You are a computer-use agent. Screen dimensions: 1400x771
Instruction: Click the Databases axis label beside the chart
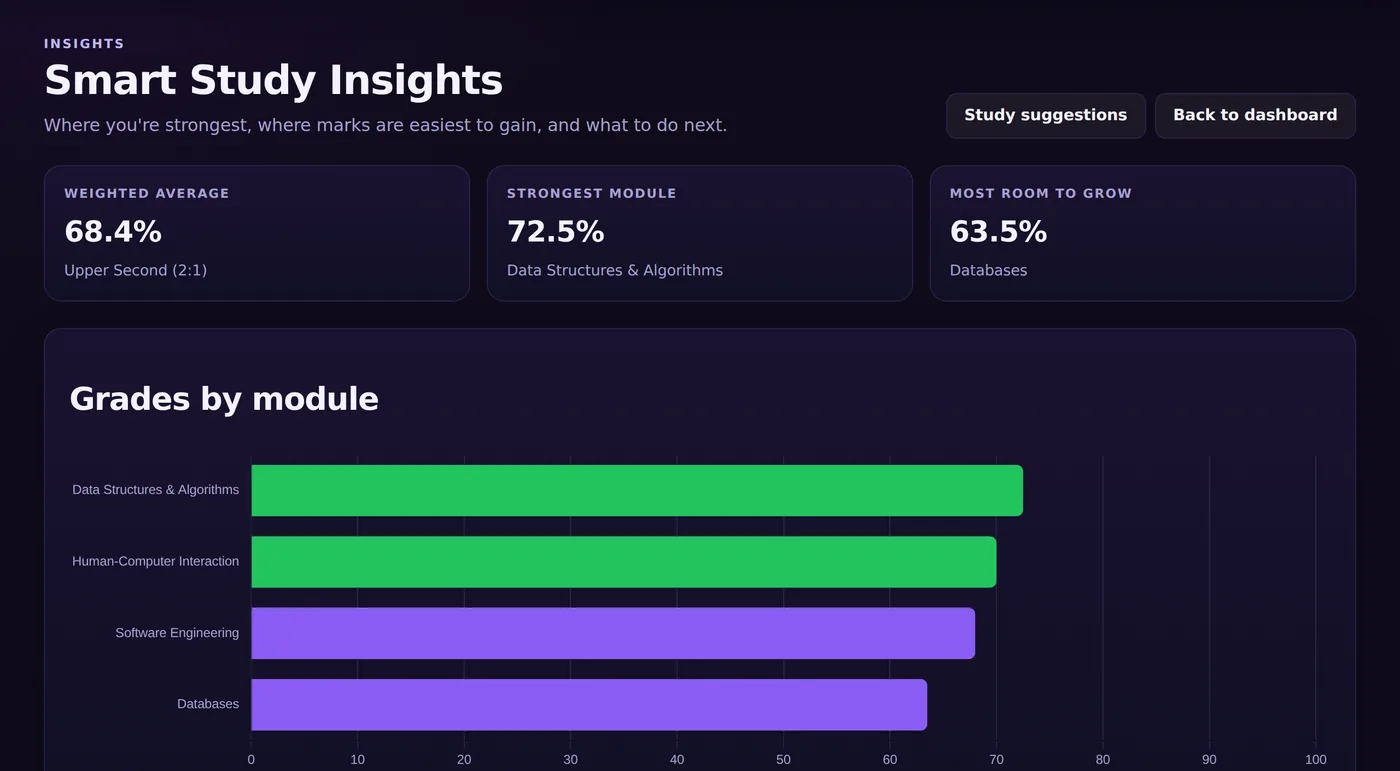[x=208, y=704]
